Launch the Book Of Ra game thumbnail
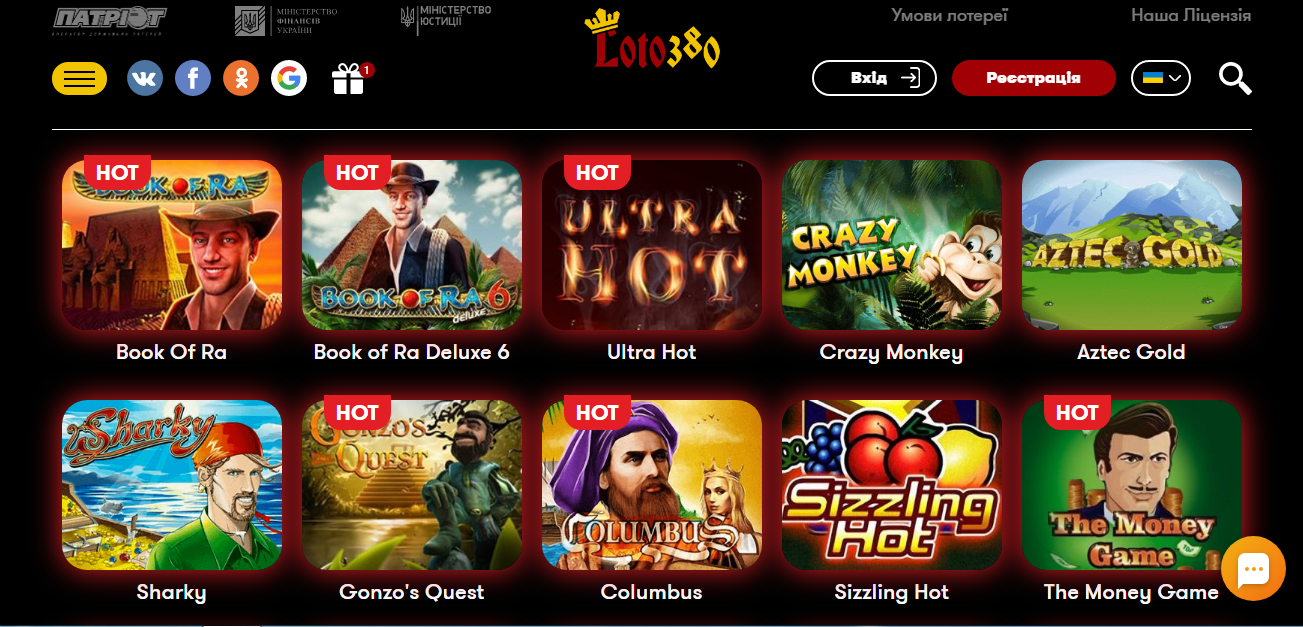Screen dimensions: 1303x627 [172, 245]
